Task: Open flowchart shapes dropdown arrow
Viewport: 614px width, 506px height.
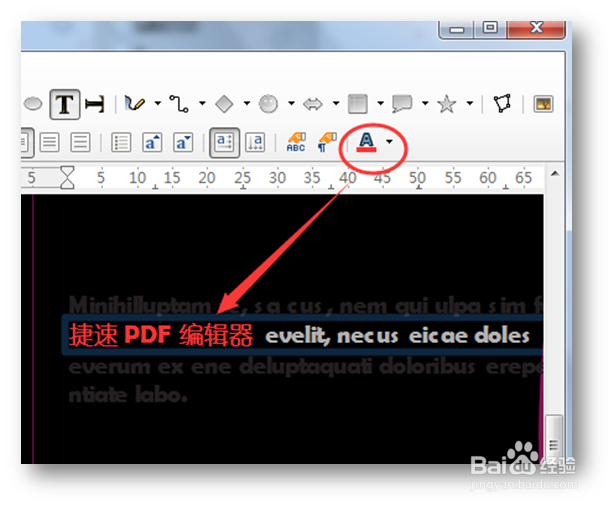Action: [x=380, y=103]
